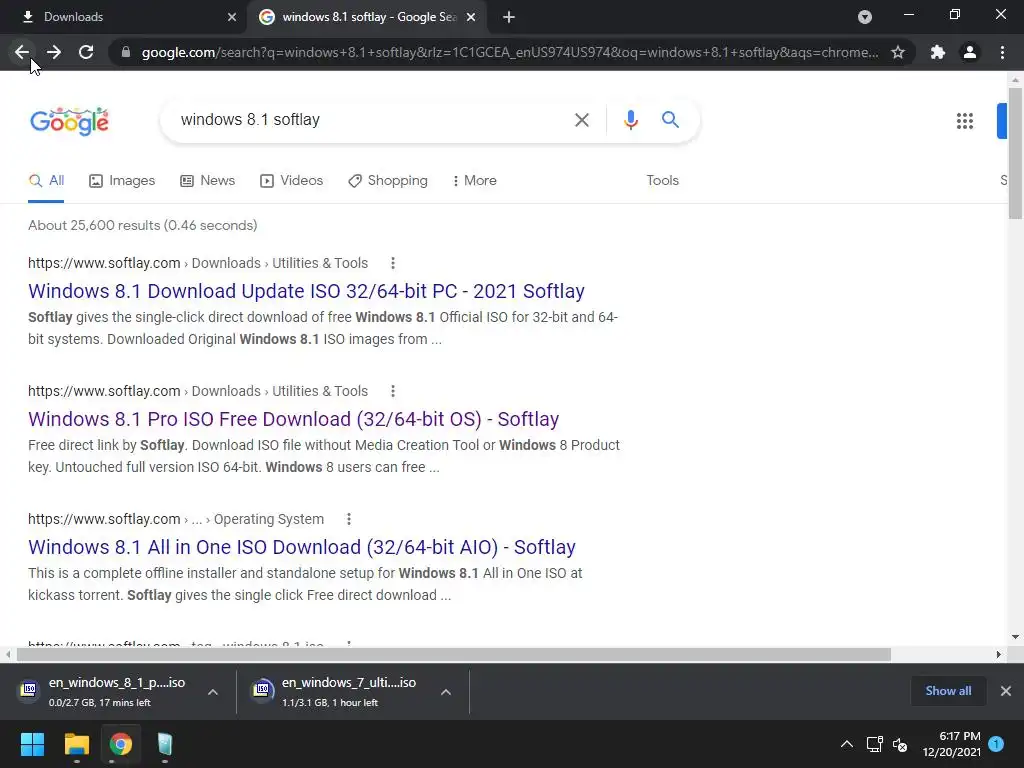1024x768 pixels.
Task: Click the About 25,600 results text
Action: pos(142,225)
